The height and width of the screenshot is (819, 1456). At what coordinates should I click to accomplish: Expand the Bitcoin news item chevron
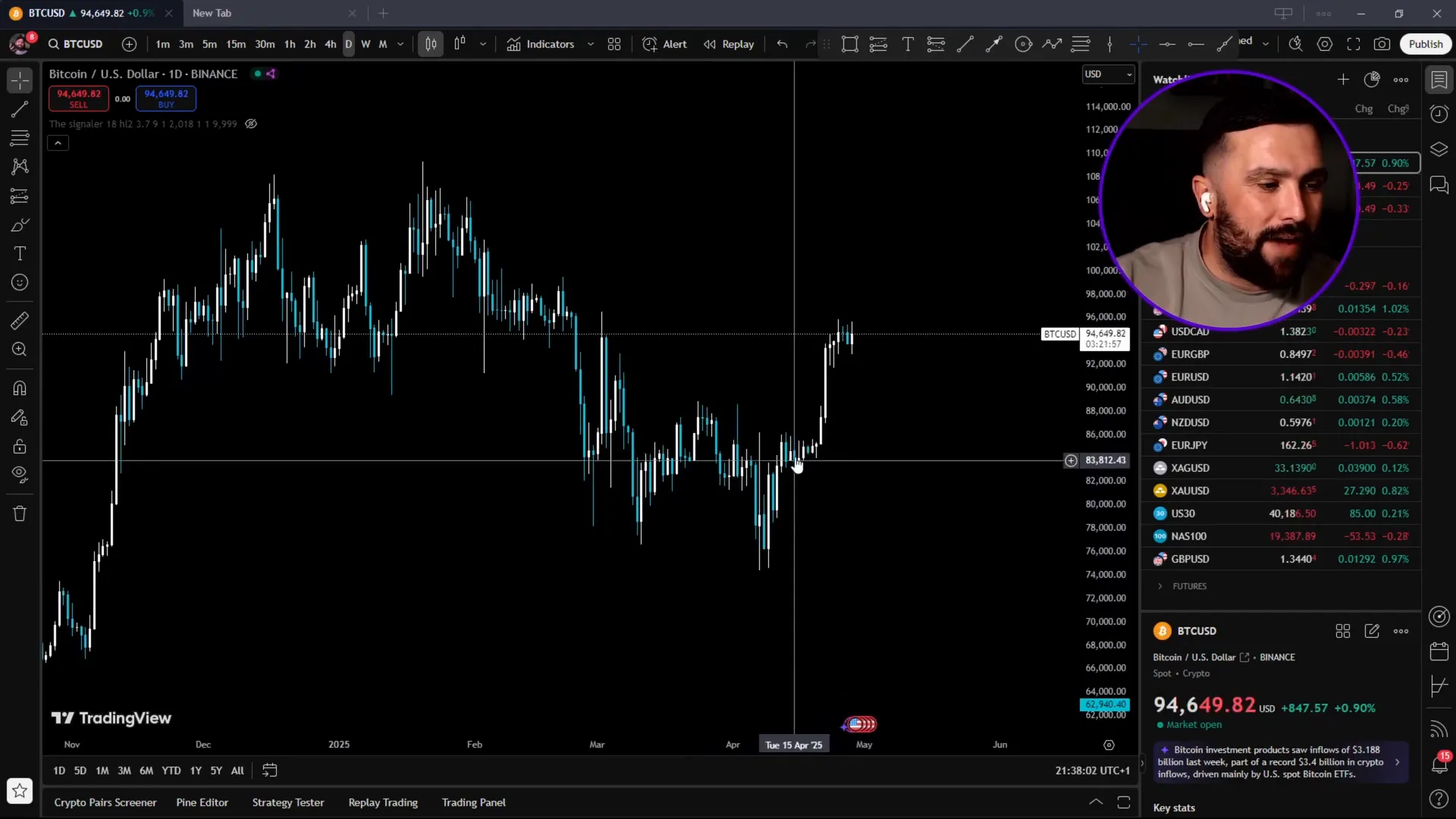[x=1398, y=762]
